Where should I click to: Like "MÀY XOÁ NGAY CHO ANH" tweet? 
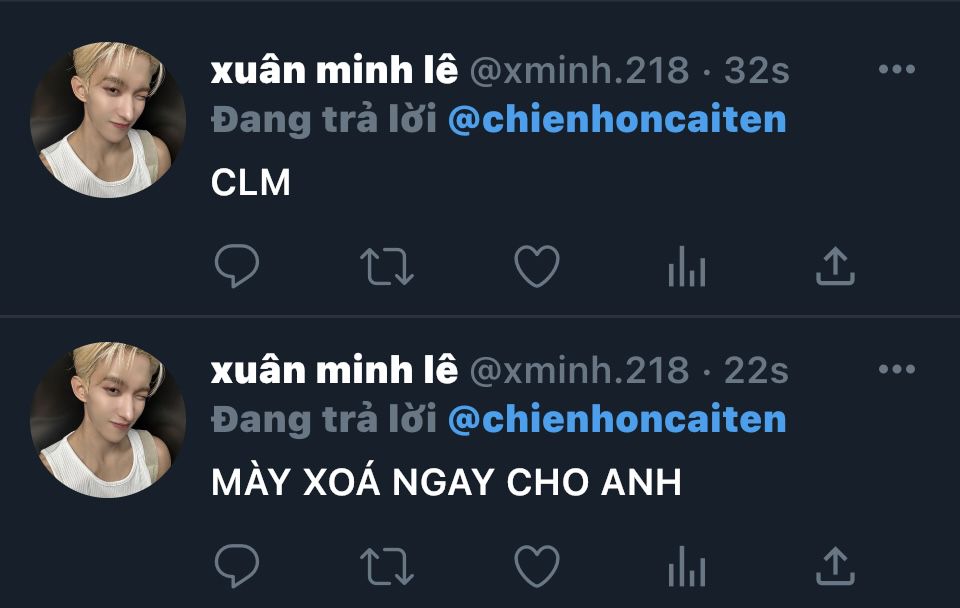537,566
